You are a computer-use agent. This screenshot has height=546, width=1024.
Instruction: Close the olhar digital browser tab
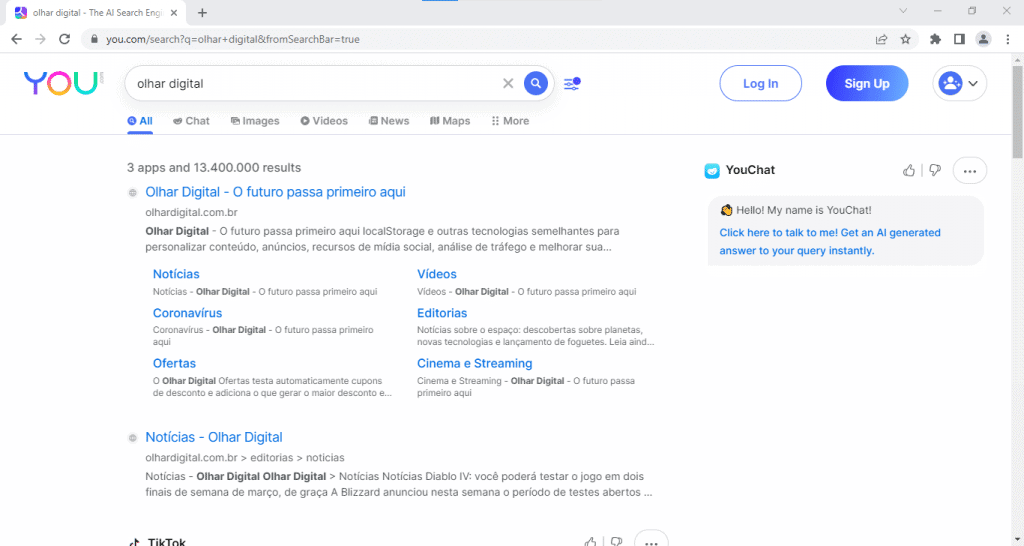(173, 12)
